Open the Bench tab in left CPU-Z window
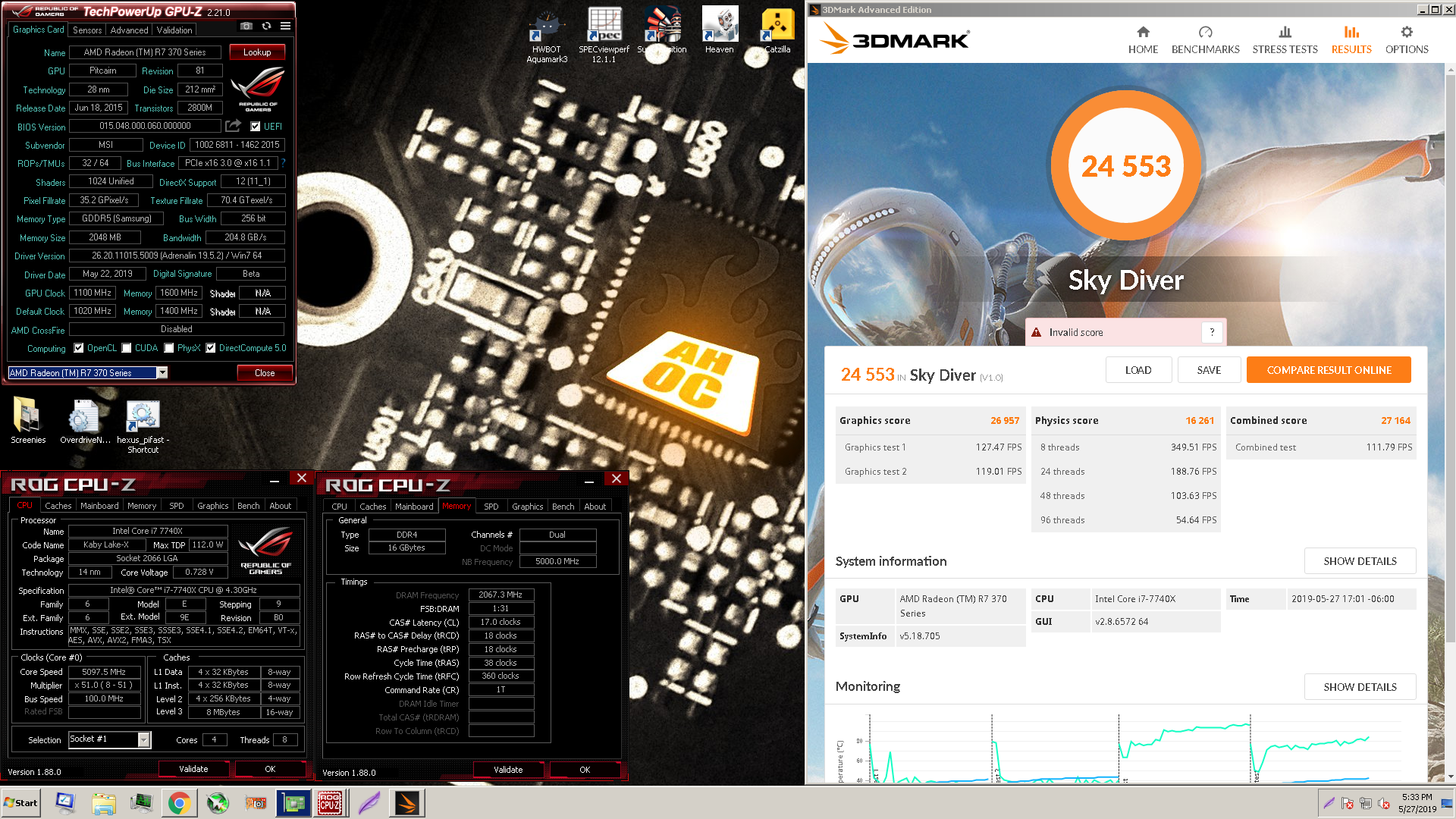This screenshot has width=1456, height=819. pos(249,506)
